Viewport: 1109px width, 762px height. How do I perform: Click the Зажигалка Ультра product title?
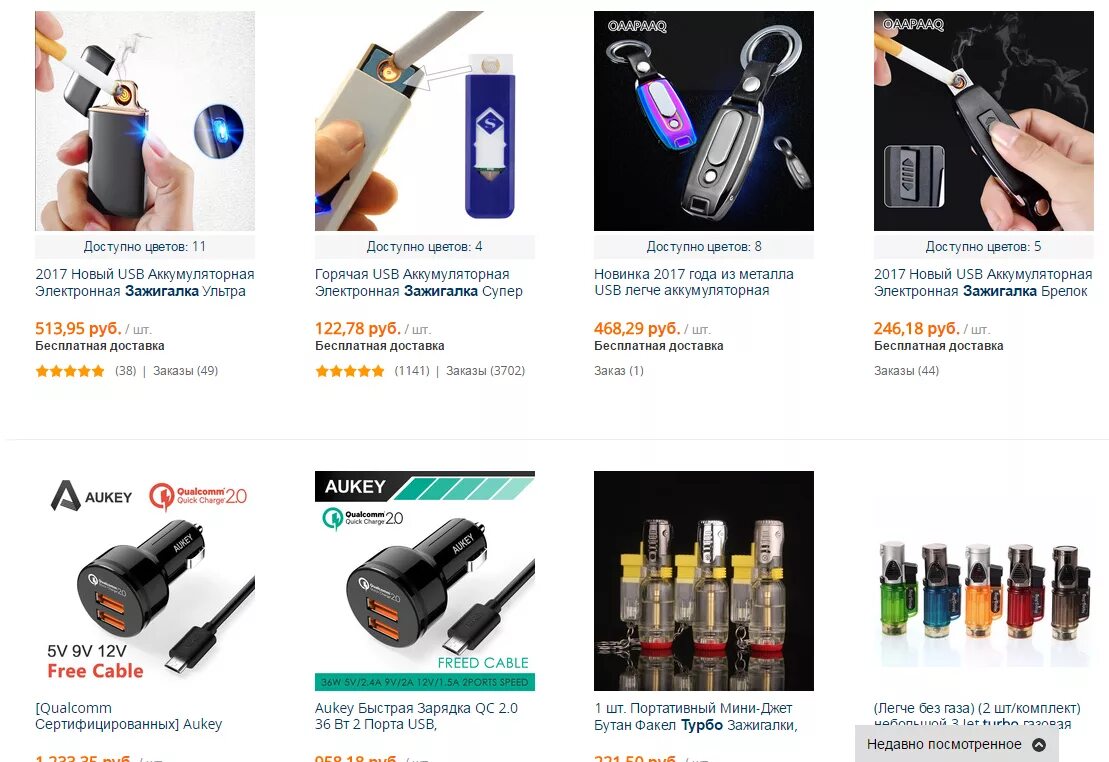click(x=145, y=282)
